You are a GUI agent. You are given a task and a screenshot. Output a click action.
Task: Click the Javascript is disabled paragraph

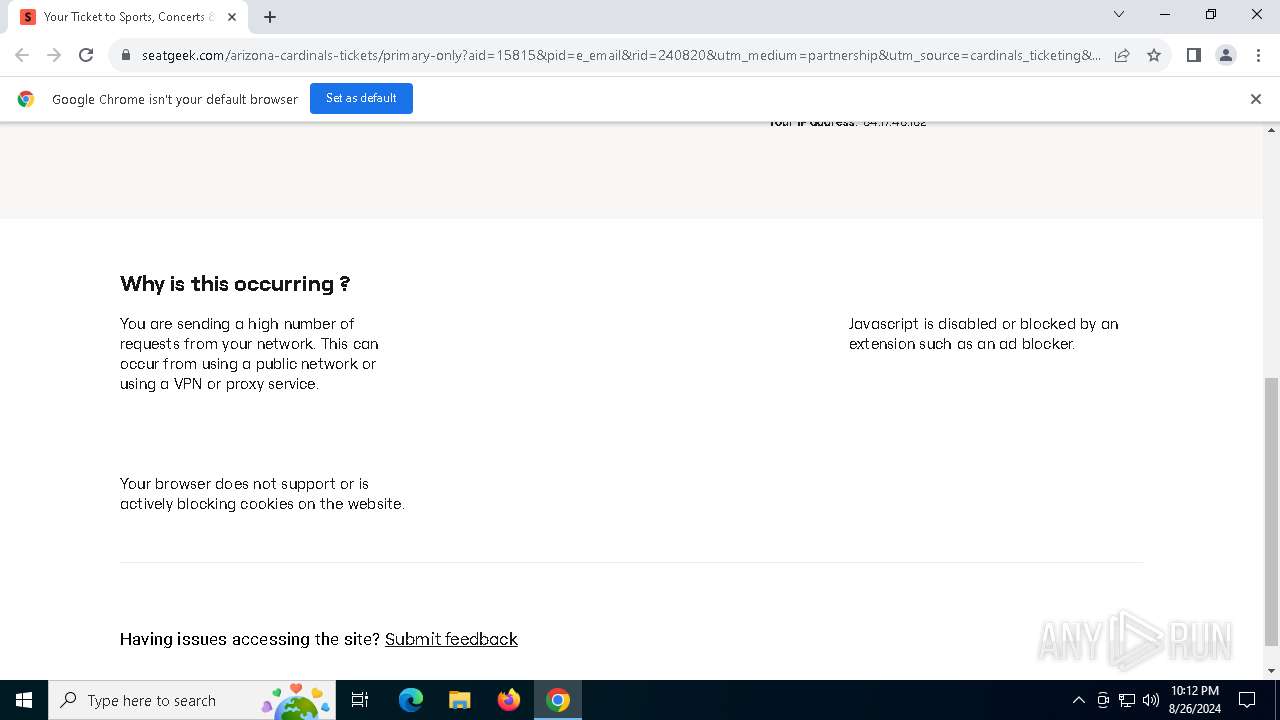(x=984, y=334)
